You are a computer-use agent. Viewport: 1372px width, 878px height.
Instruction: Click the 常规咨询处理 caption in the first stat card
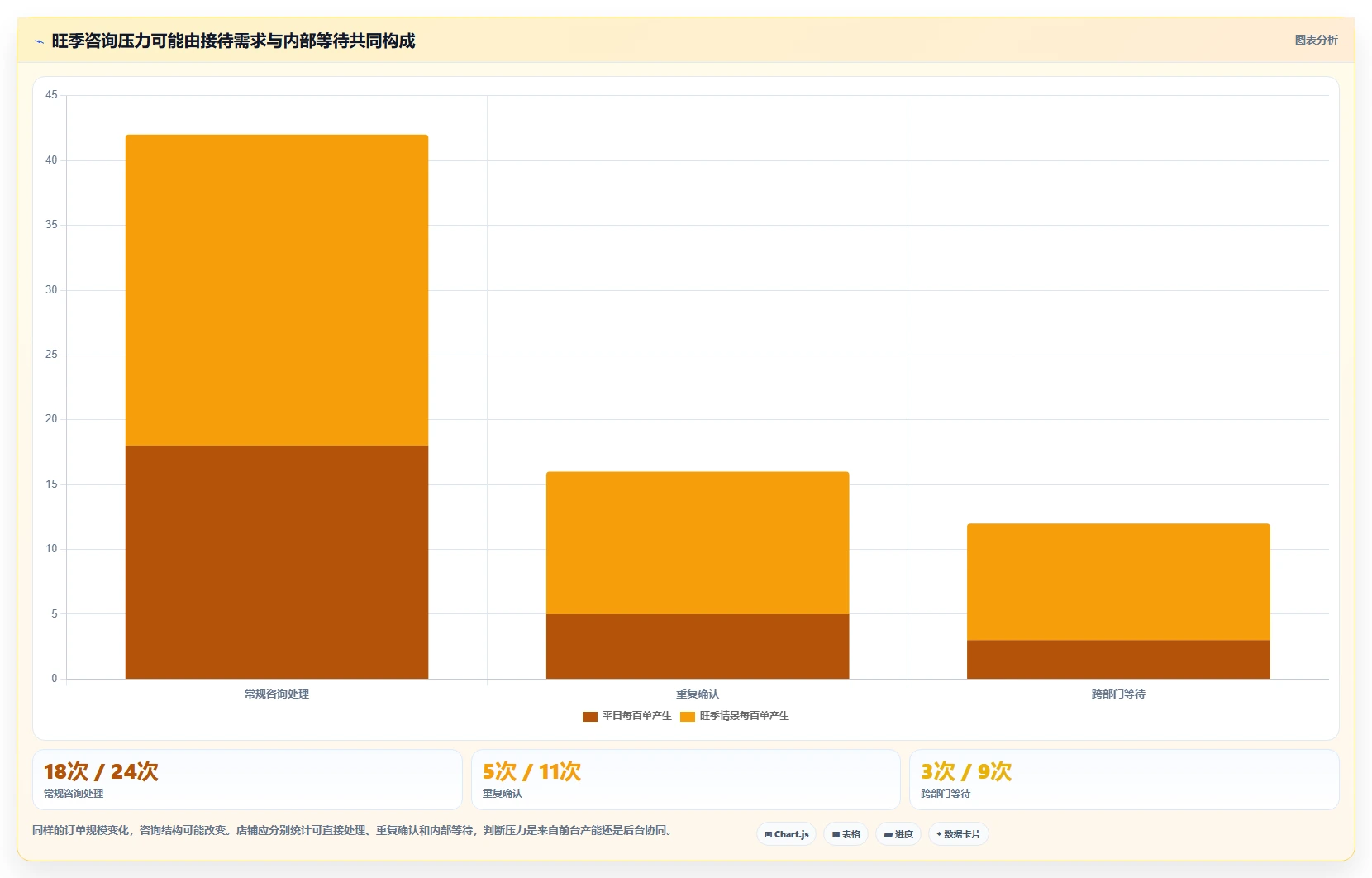click(74, 794)
